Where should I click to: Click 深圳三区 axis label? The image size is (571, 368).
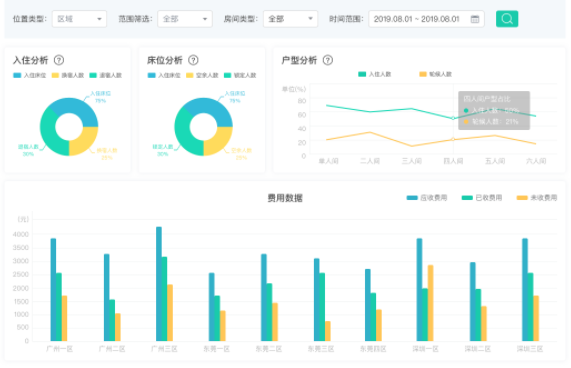(530, 349)
